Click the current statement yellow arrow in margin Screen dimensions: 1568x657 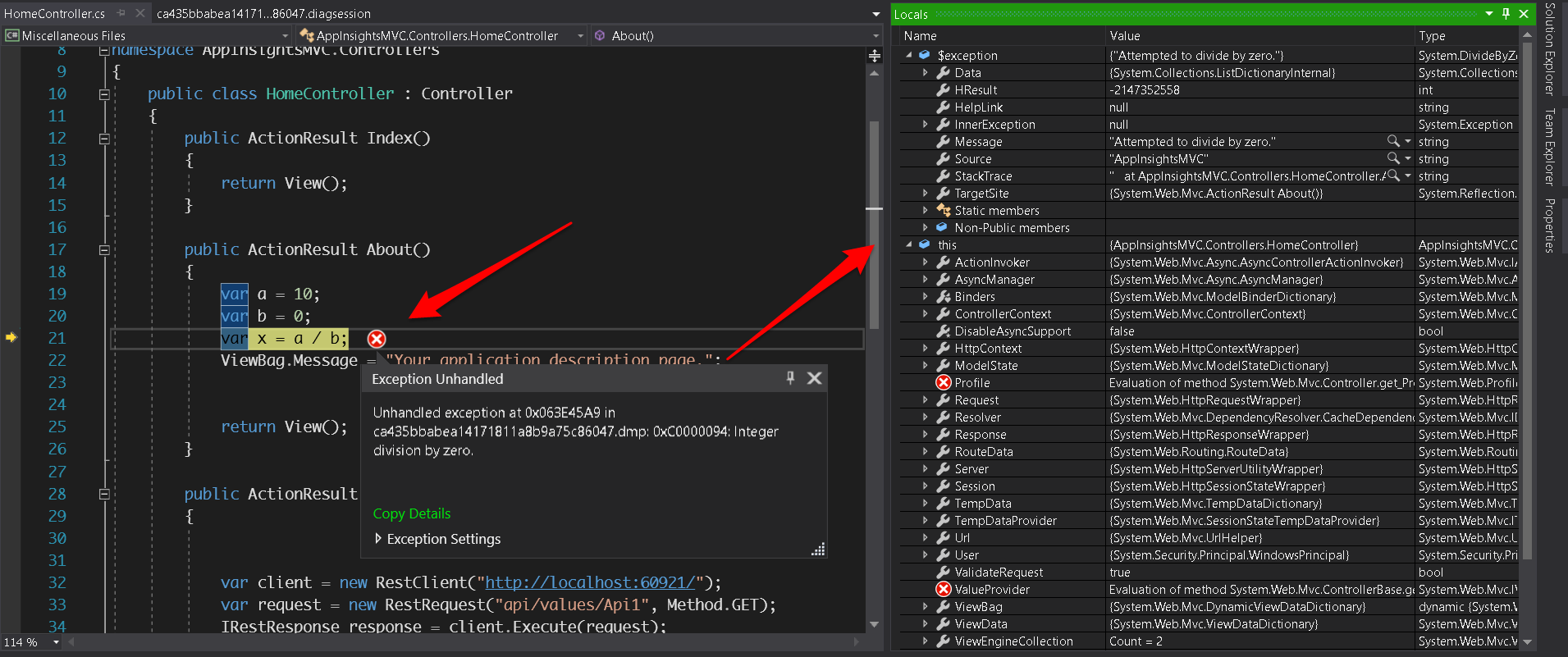11,337
